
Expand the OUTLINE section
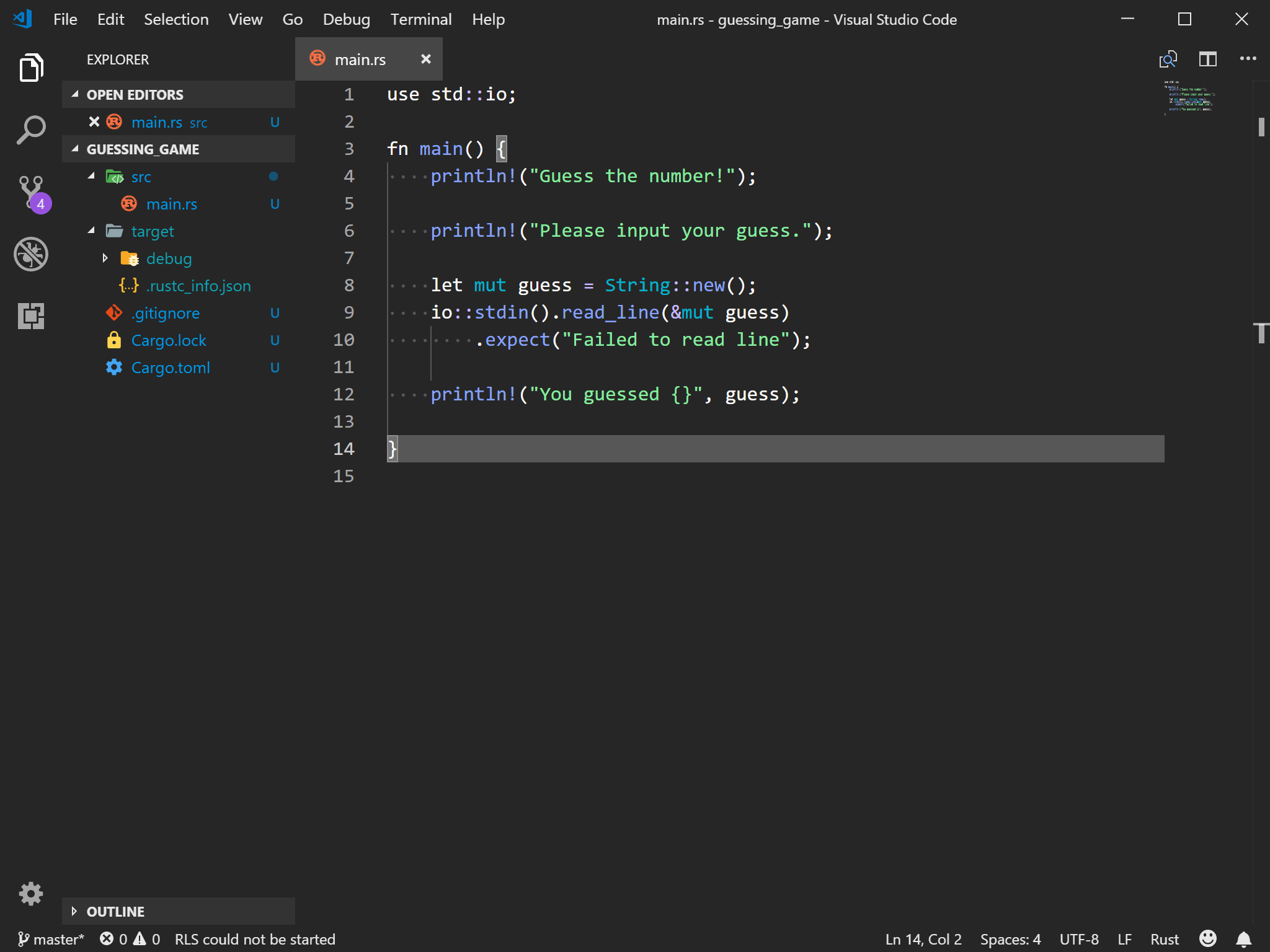[x=115, y=911]
